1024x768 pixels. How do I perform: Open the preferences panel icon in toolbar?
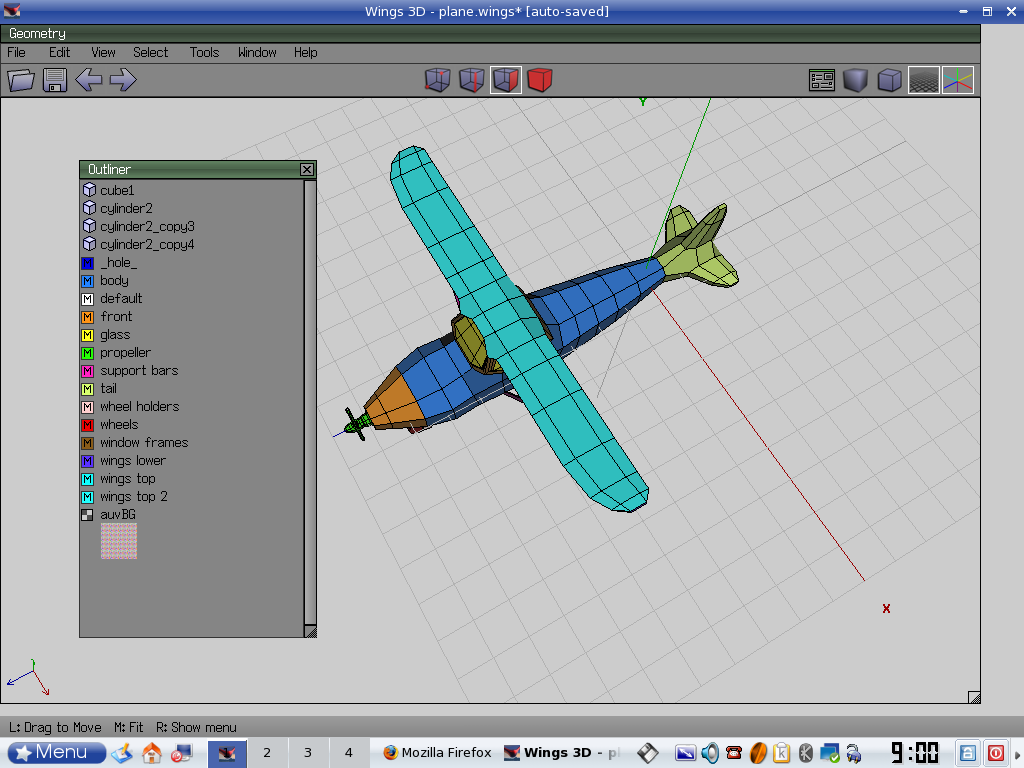(822, 80)
